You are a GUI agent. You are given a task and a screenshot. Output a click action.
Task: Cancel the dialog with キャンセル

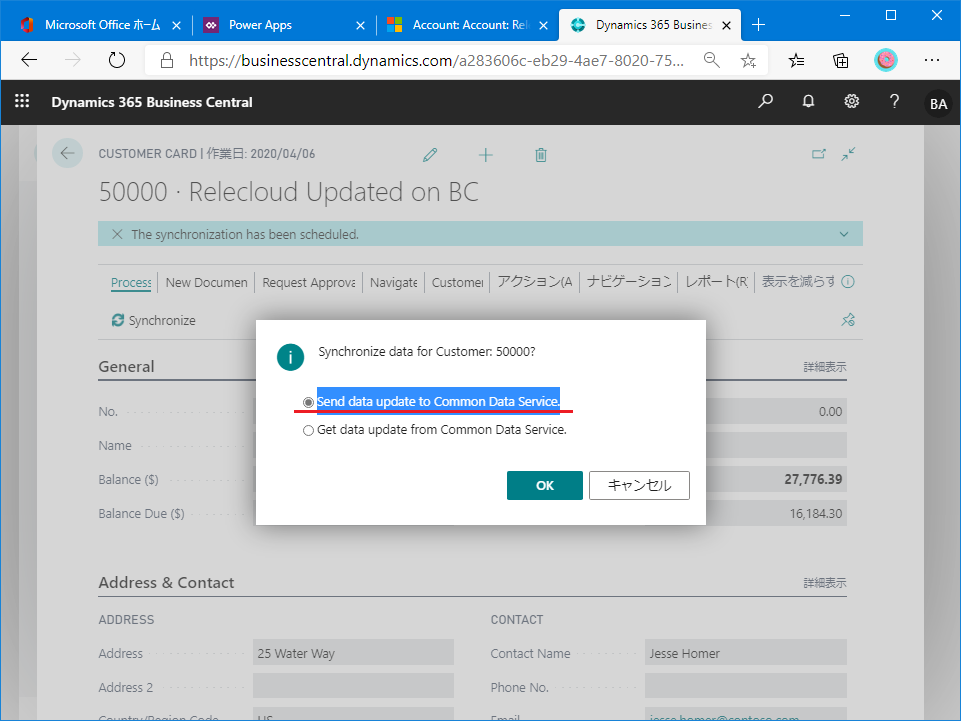[x=639, y=486]
